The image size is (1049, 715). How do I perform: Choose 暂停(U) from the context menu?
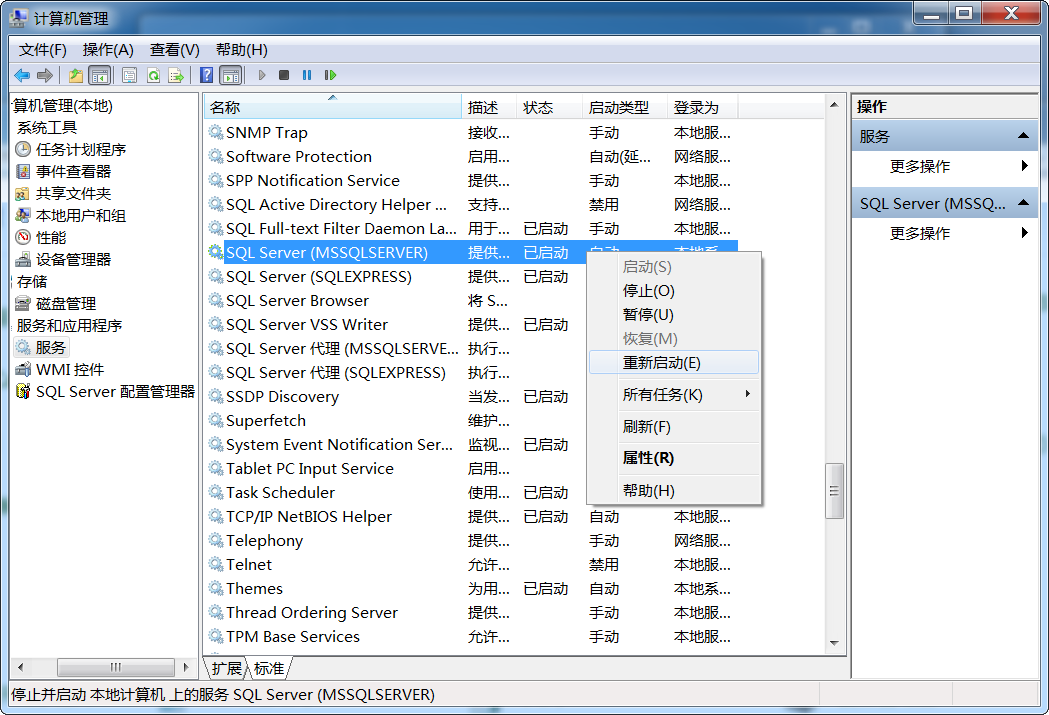pos(674,315)
